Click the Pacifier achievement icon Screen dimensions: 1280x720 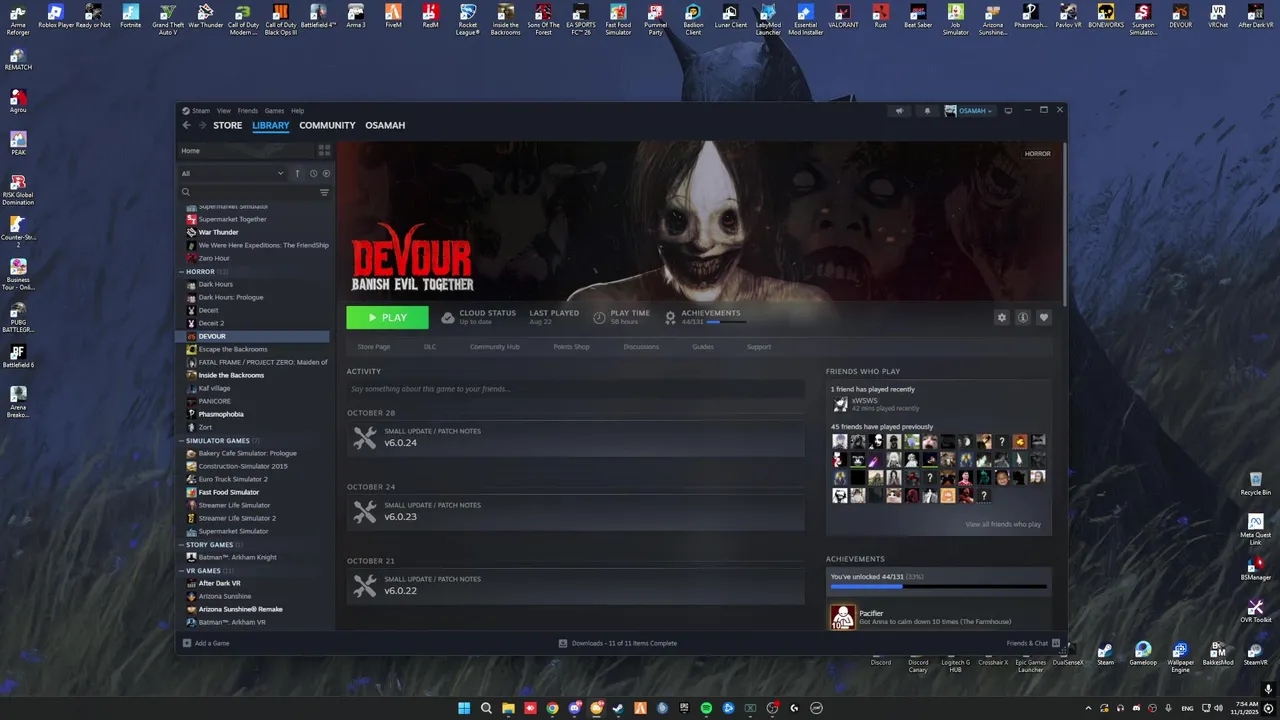(842, 617)
